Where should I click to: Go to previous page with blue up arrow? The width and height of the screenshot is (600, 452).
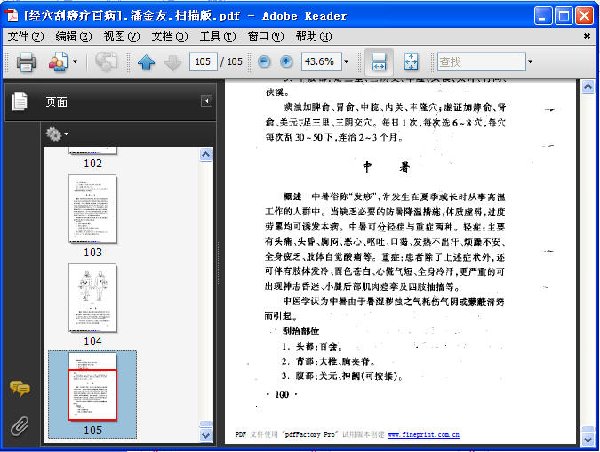(x=146, y=62)
